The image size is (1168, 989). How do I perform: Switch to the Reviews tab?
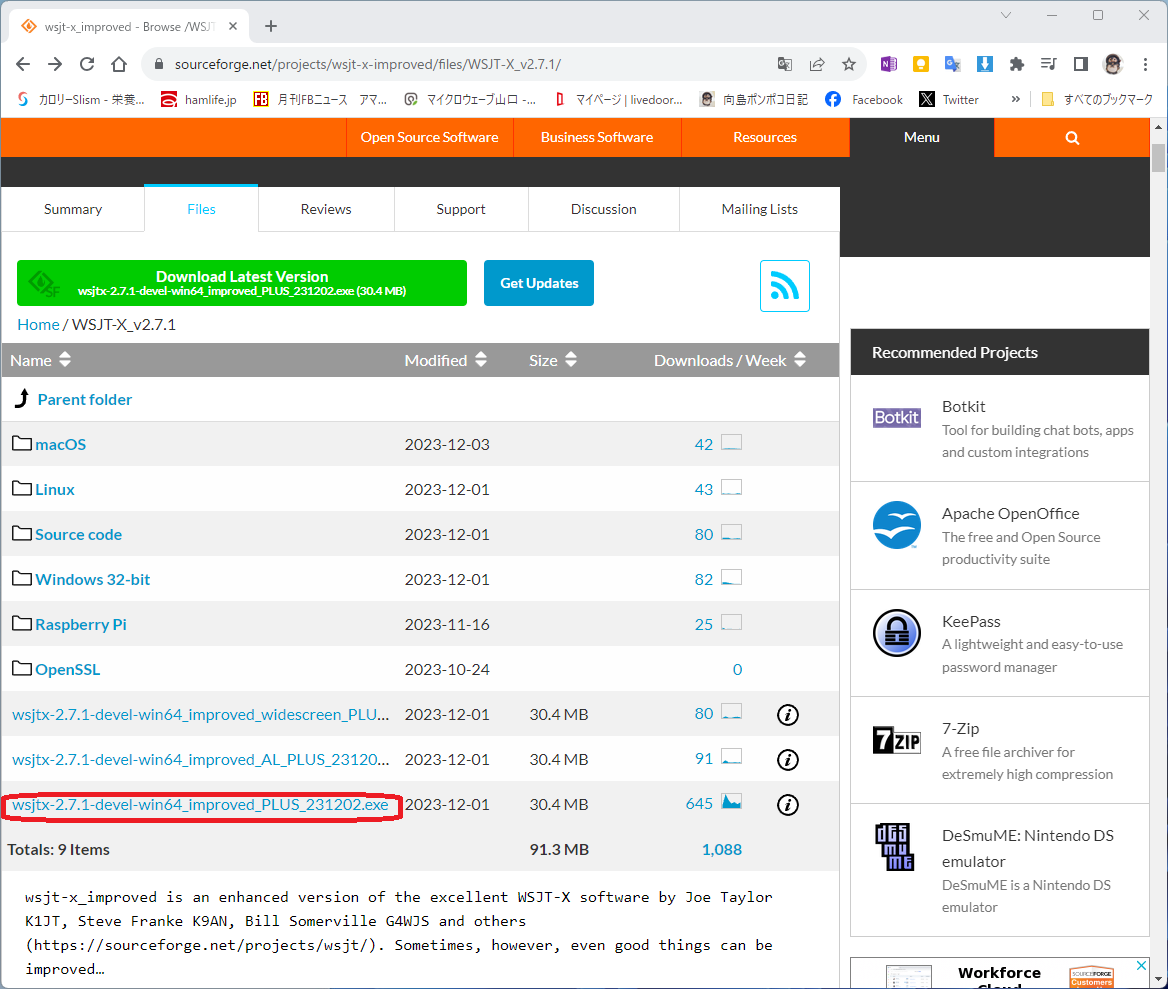(x=326, y=209)
